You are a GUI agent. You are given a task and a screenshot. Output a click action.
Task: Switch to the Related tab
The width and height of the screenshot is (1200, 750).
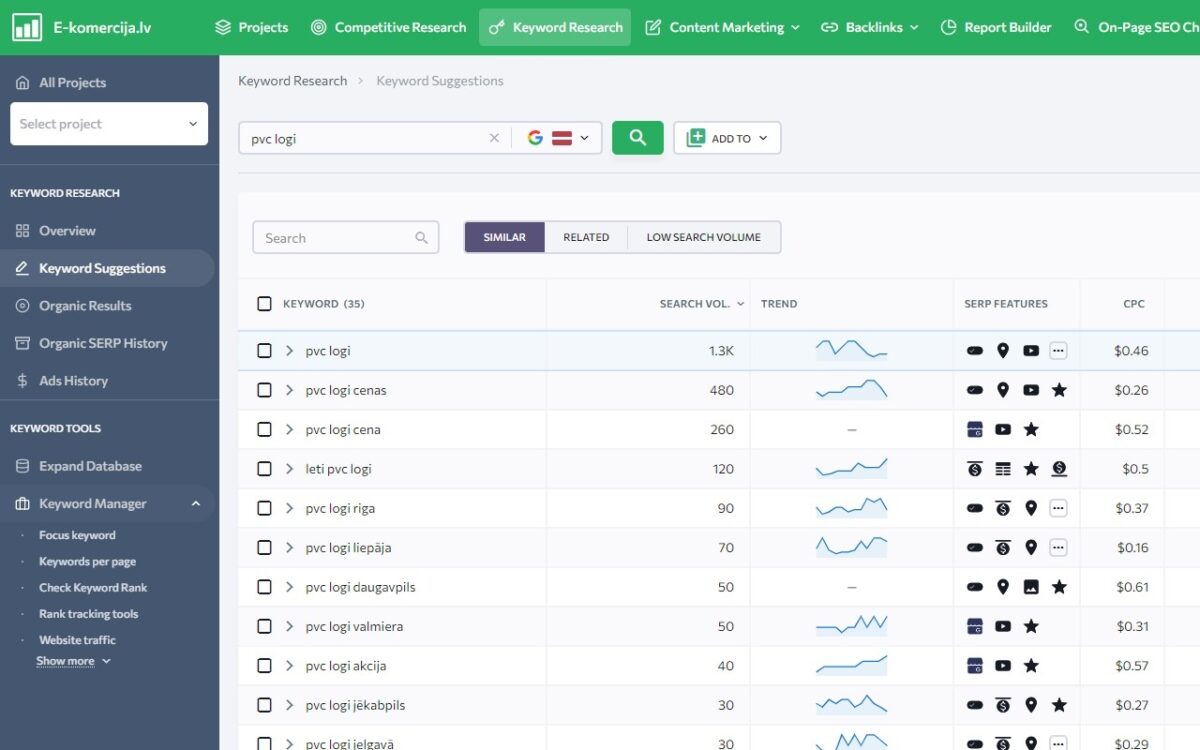586,237
